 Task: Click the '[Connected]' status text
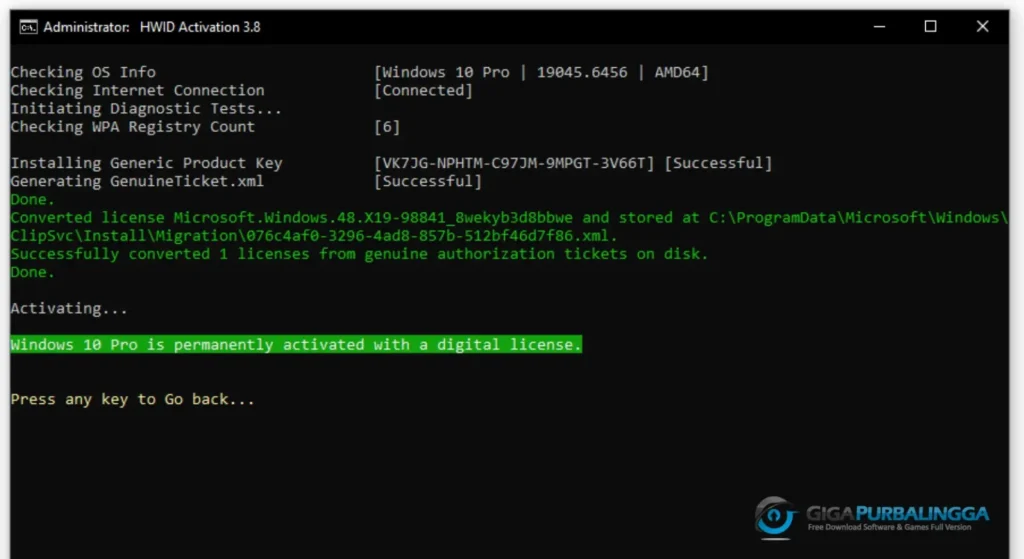(x=423, y=90)
